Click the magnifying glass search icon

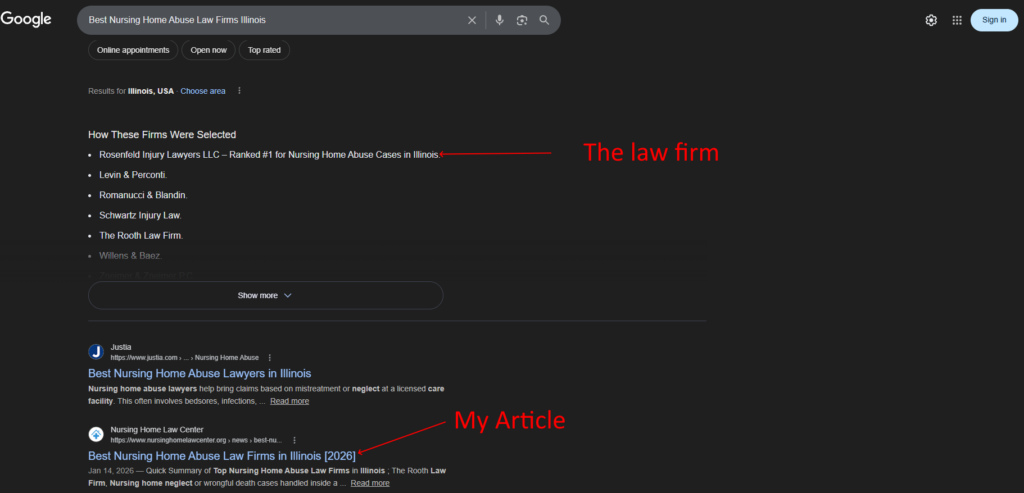click(x=544, y=20)
